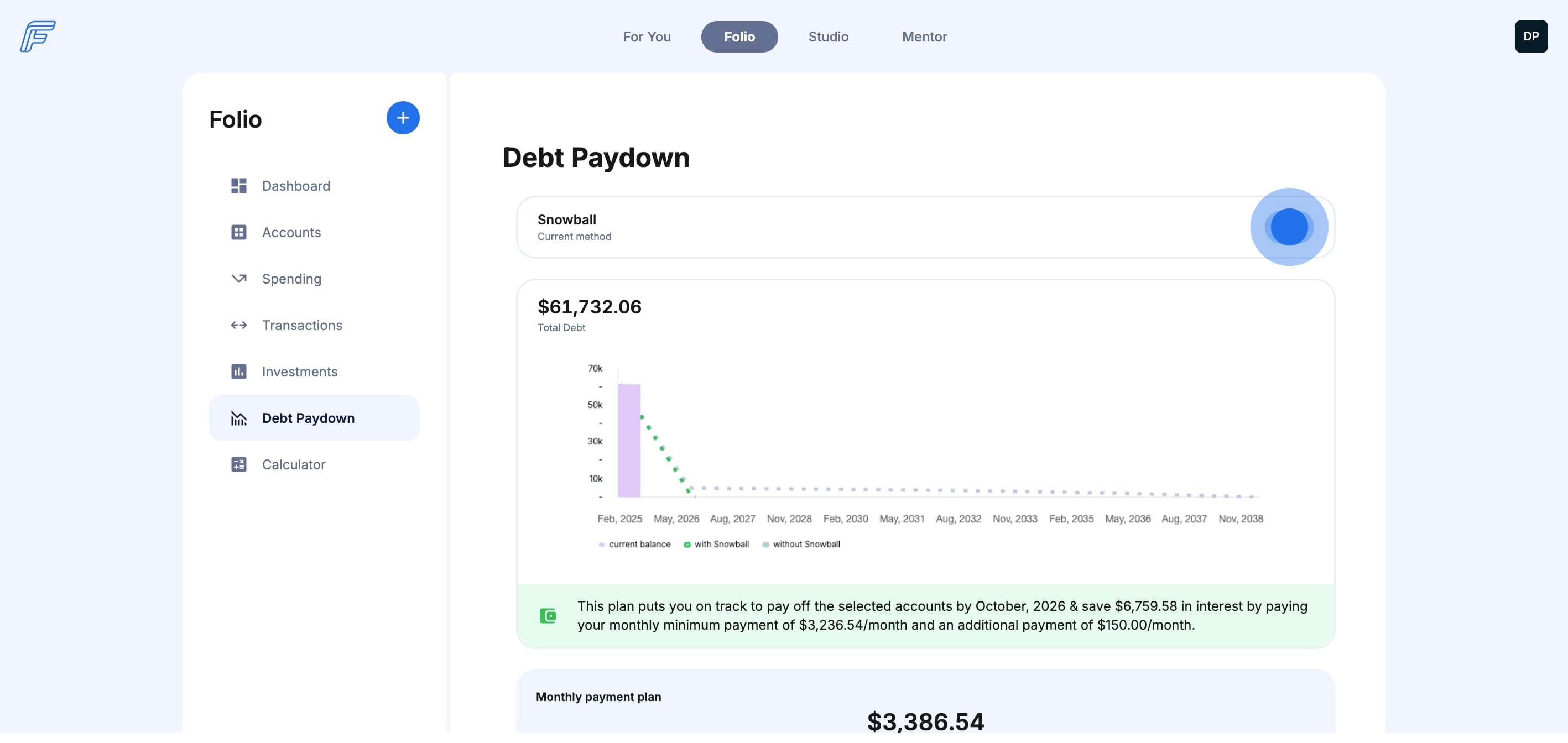Click the Monthly payment plan heading

(x=598, y=697)
